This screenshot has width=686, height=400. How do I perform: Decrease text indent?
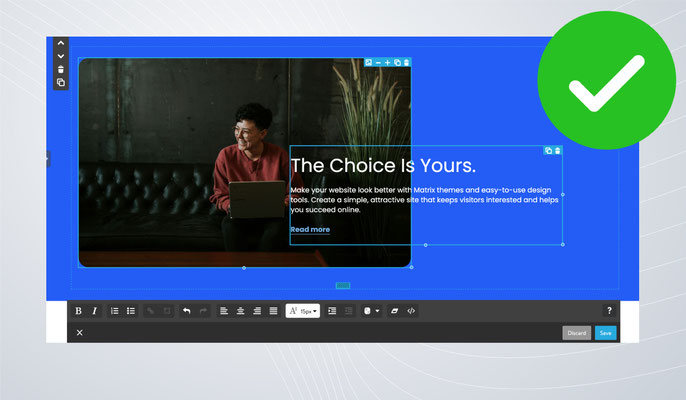tap(349, 311)
